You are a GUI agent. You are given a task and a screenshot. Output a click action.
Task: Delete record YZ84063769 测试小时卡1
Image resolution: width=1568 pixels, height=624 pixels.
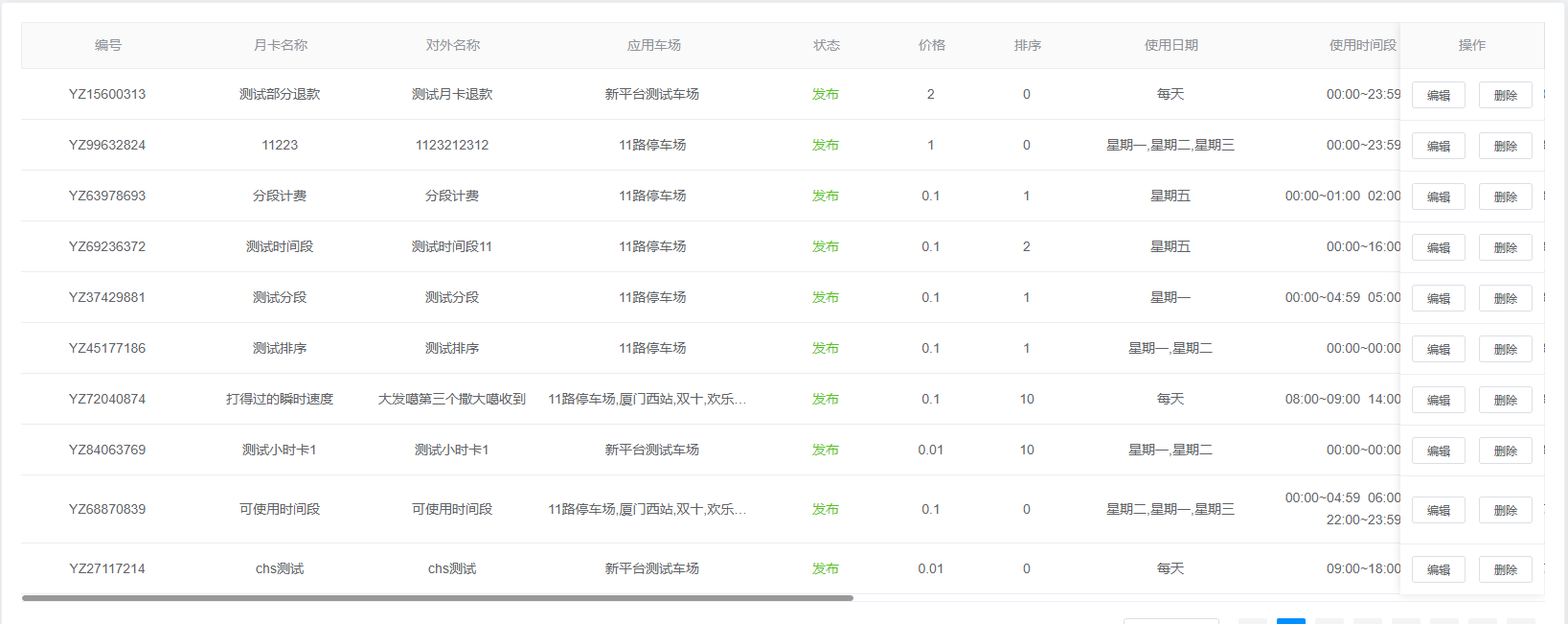click(1505, 451)
